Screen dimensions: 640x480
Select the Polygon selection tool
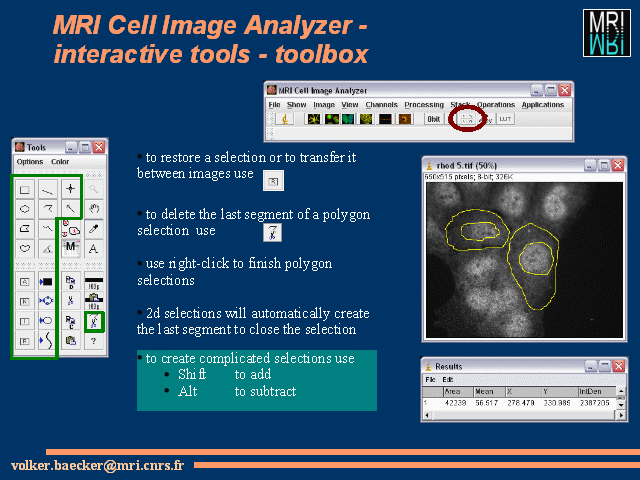coord(25,229)
